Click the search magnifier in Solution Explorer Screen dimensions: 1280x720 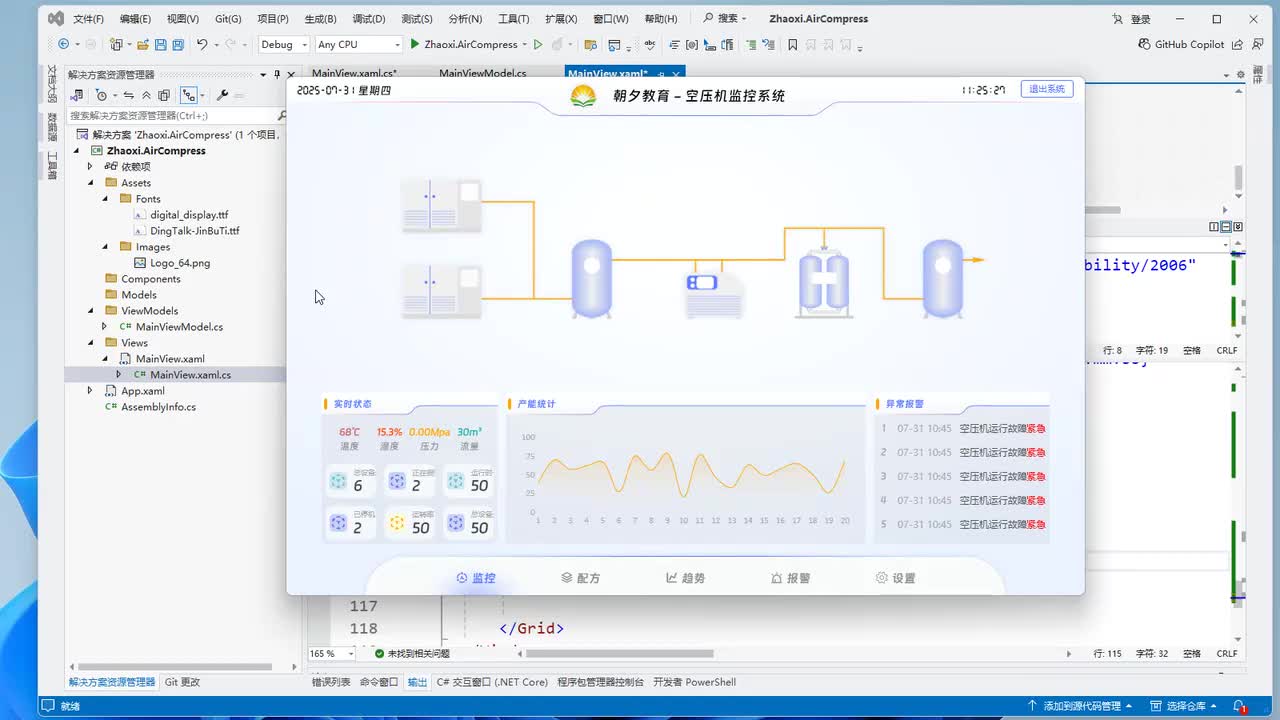coord(282,116)
